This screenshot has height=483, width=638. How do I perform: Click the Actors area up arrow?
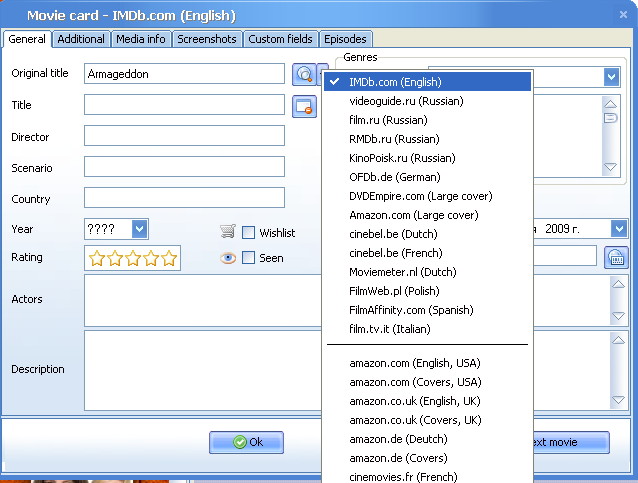(618, 284)
